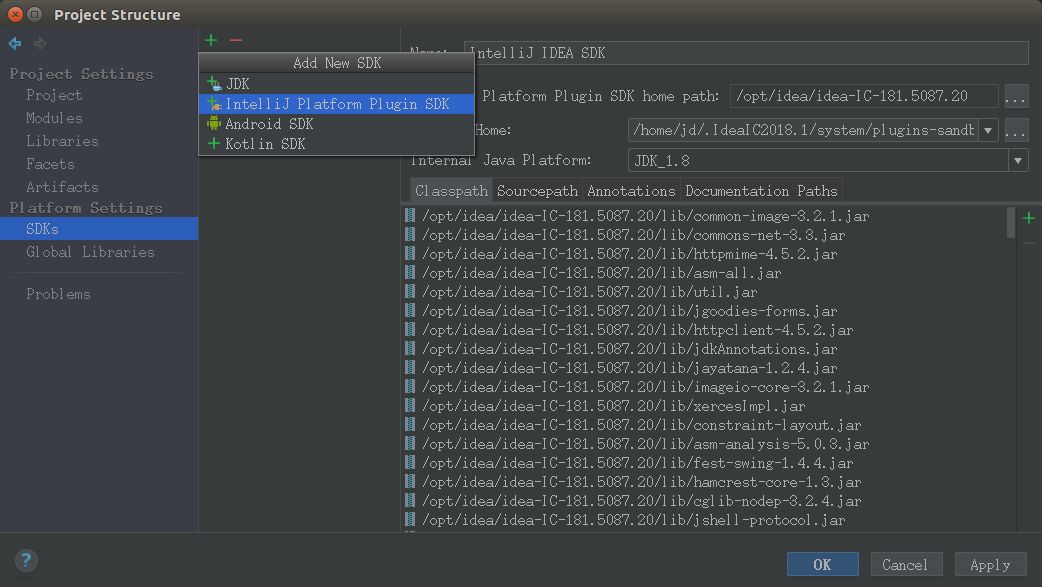Click the SDK home path field
This screenshot has width=1042, height=587.
coord(863,96)
